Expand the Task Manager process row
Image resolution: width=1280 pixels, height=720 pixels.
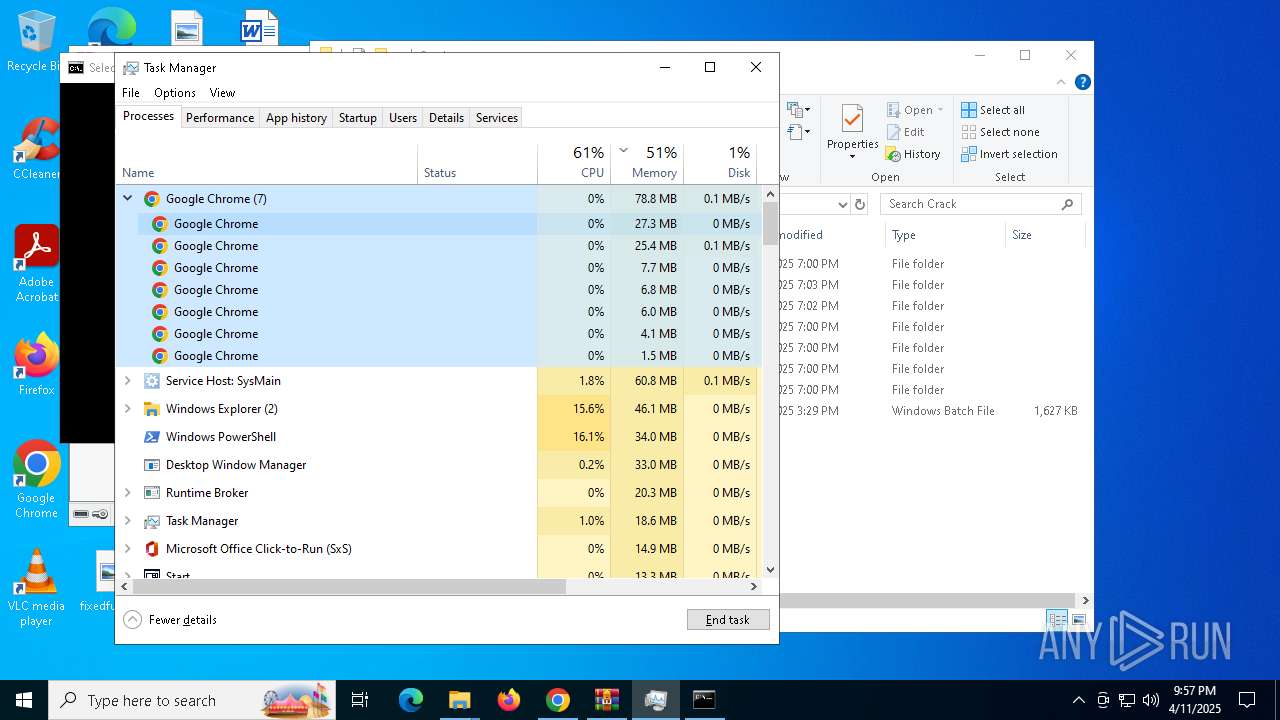point(127,521)
